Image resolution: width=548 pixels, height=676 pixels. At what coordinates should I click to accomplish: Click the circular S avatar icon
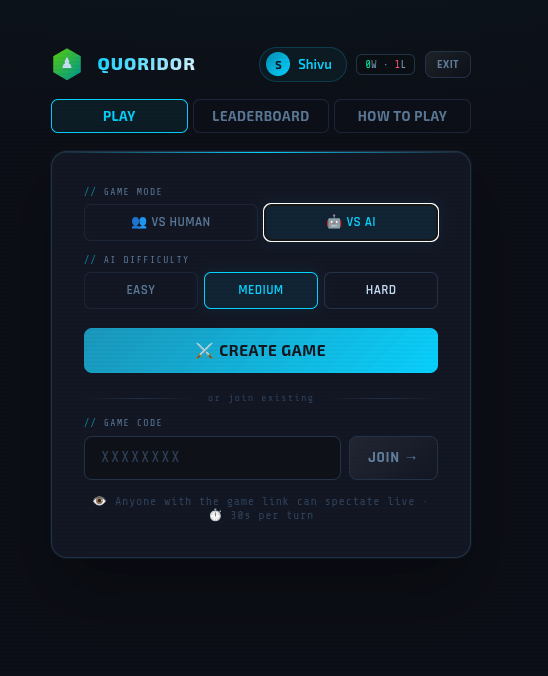278,64
